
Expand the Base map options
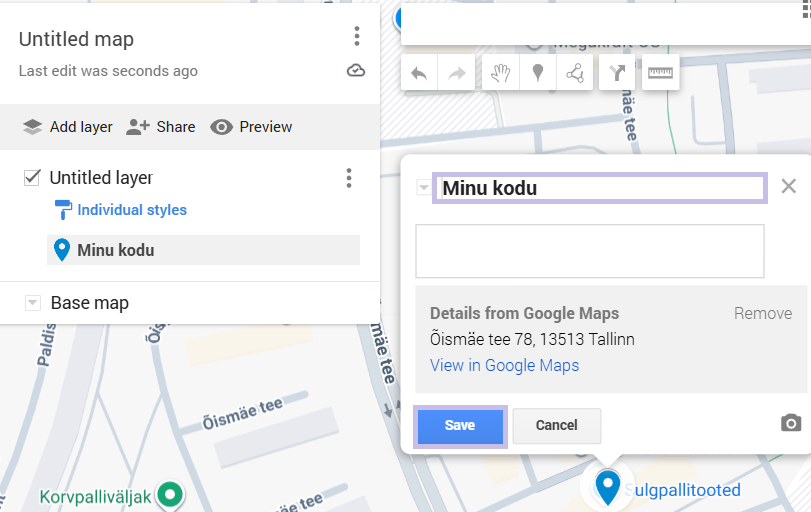(32, 303)
